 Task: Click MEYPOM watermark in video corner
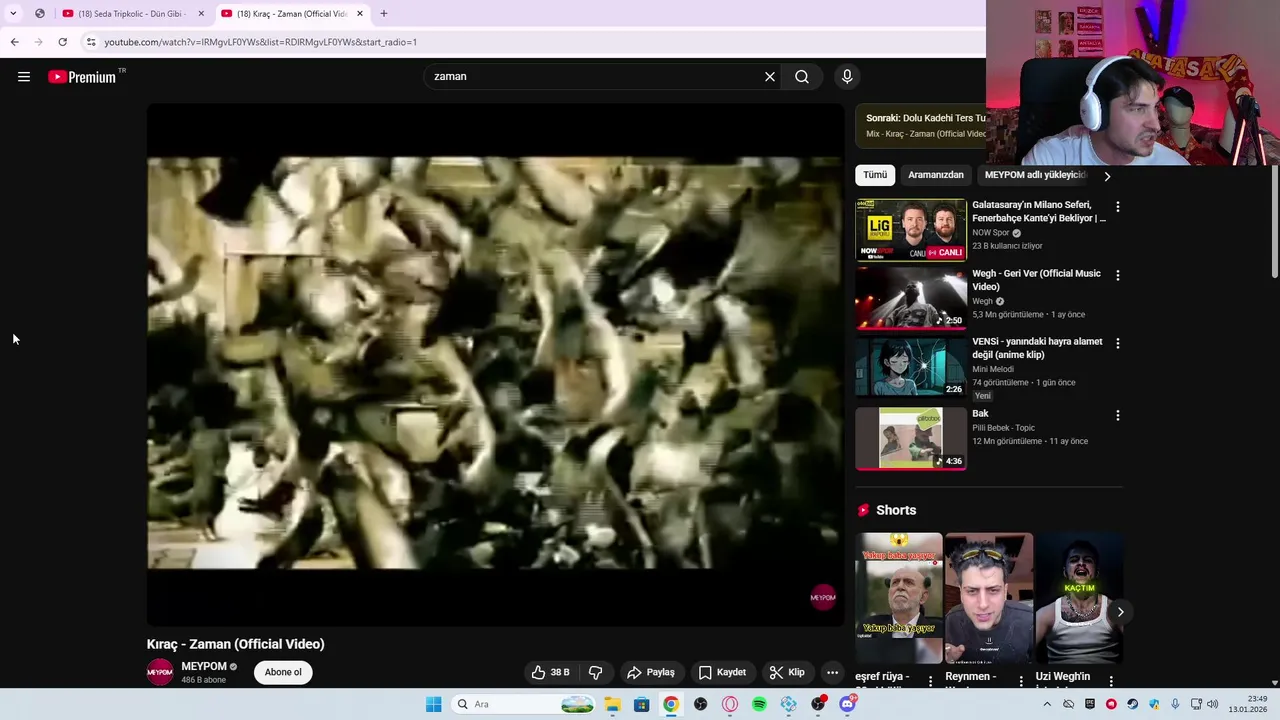pos(823,597)
